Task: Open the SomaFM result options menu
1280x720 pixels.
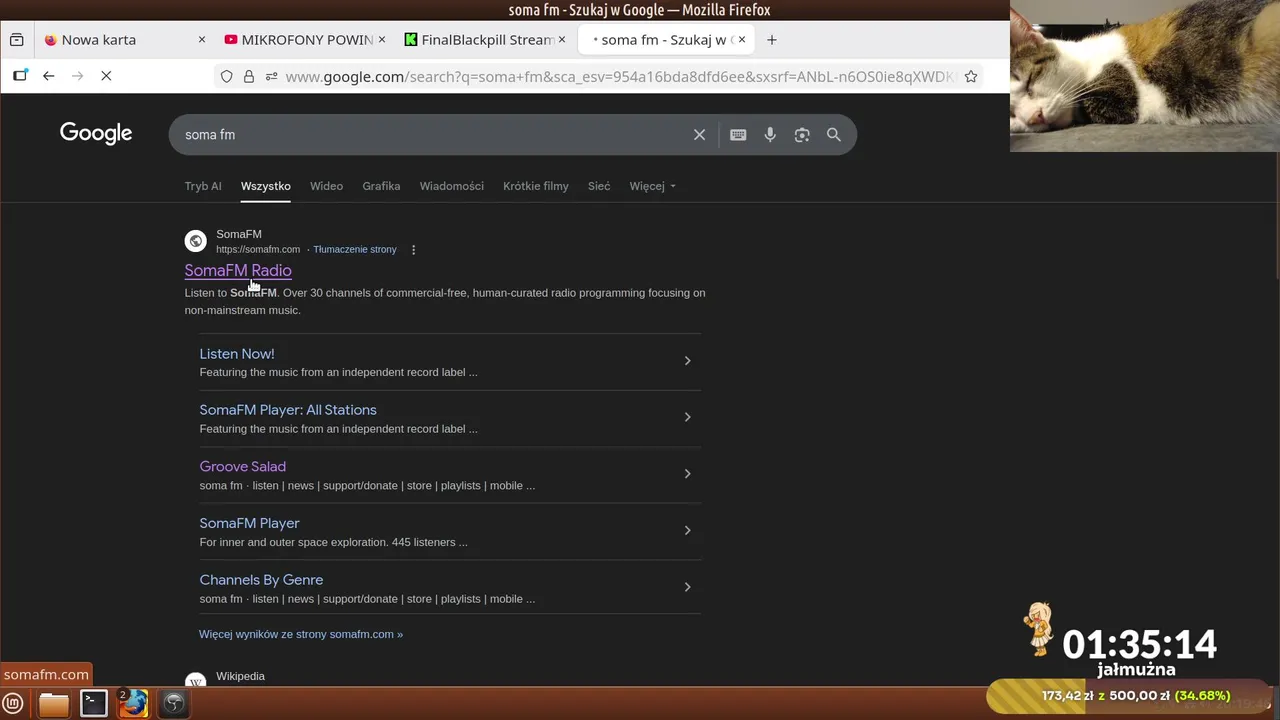Action: point(413,250)
